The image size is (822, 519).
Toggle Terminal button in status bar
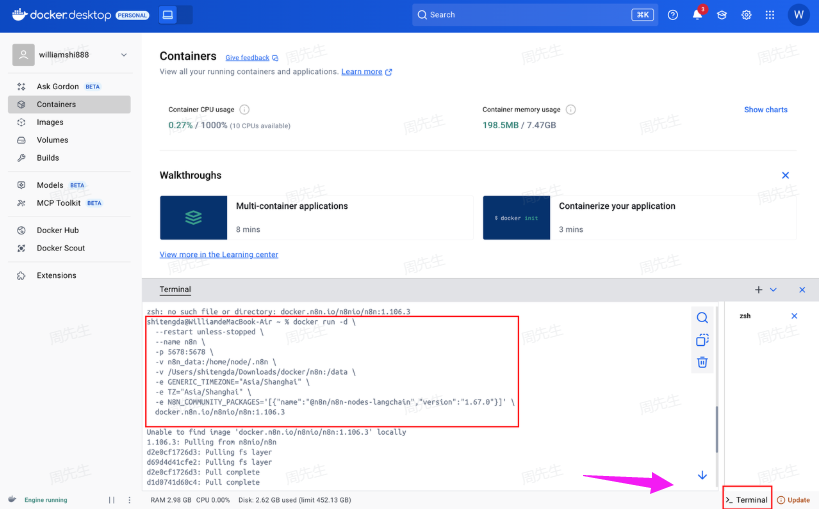[747, 500]
